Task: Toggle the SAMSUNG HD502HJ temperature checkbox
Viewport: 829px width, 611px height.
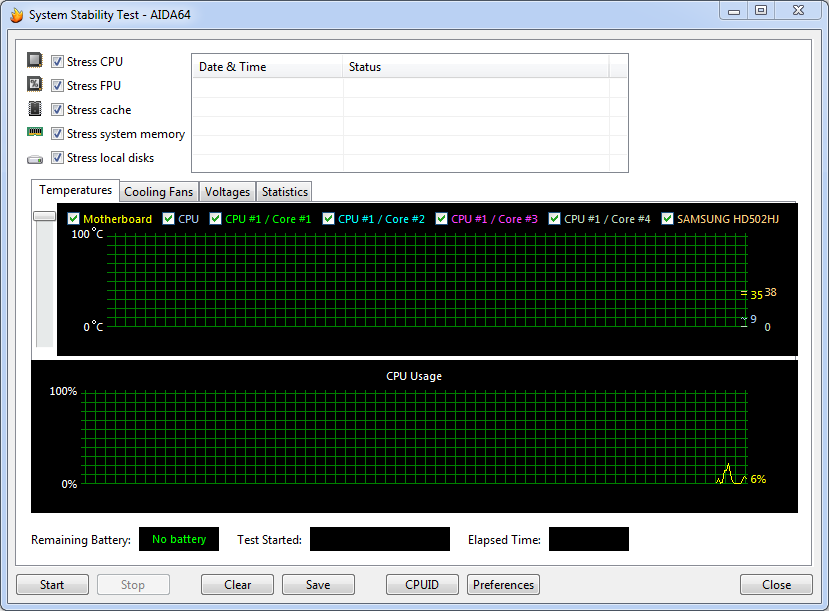Action: tap(668, 219)
